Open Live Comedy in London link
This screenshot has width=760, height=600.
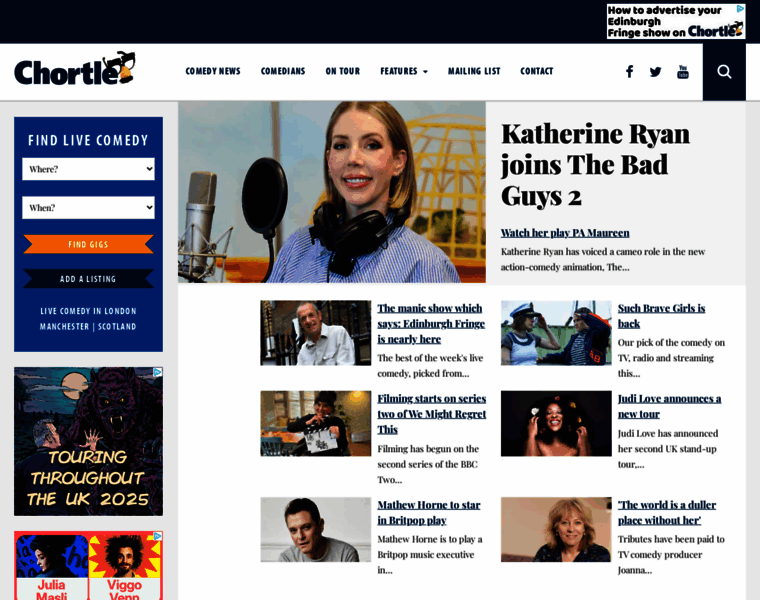click(x=88, y=311)
